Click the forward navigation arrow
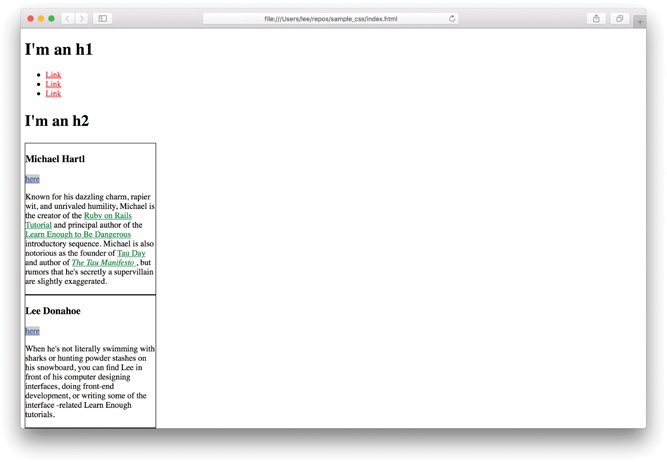667x462 pixels. [x=82, y=19]
